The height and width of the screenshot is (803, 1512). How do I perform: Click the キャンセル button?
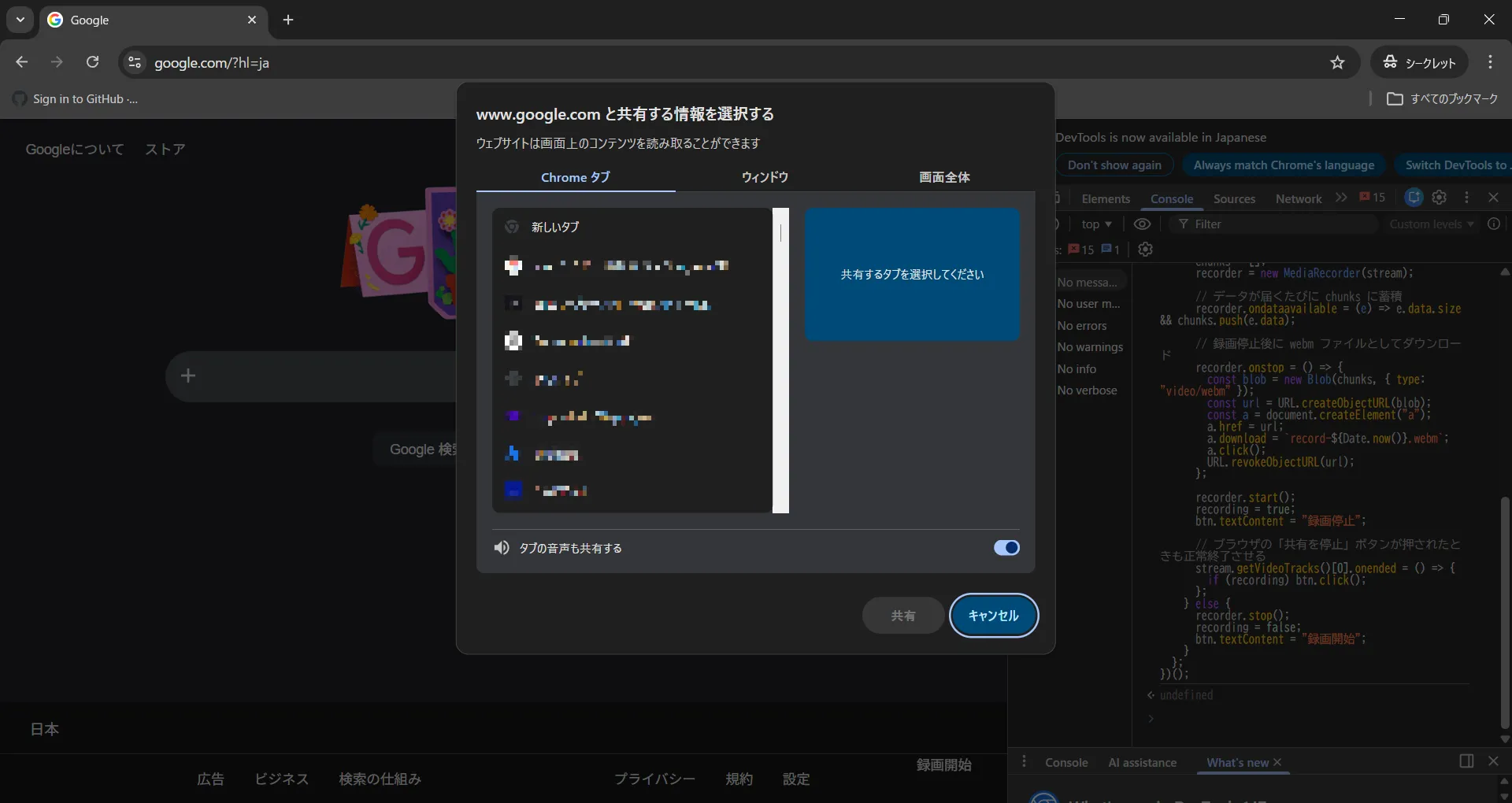(x=994, y=616)
